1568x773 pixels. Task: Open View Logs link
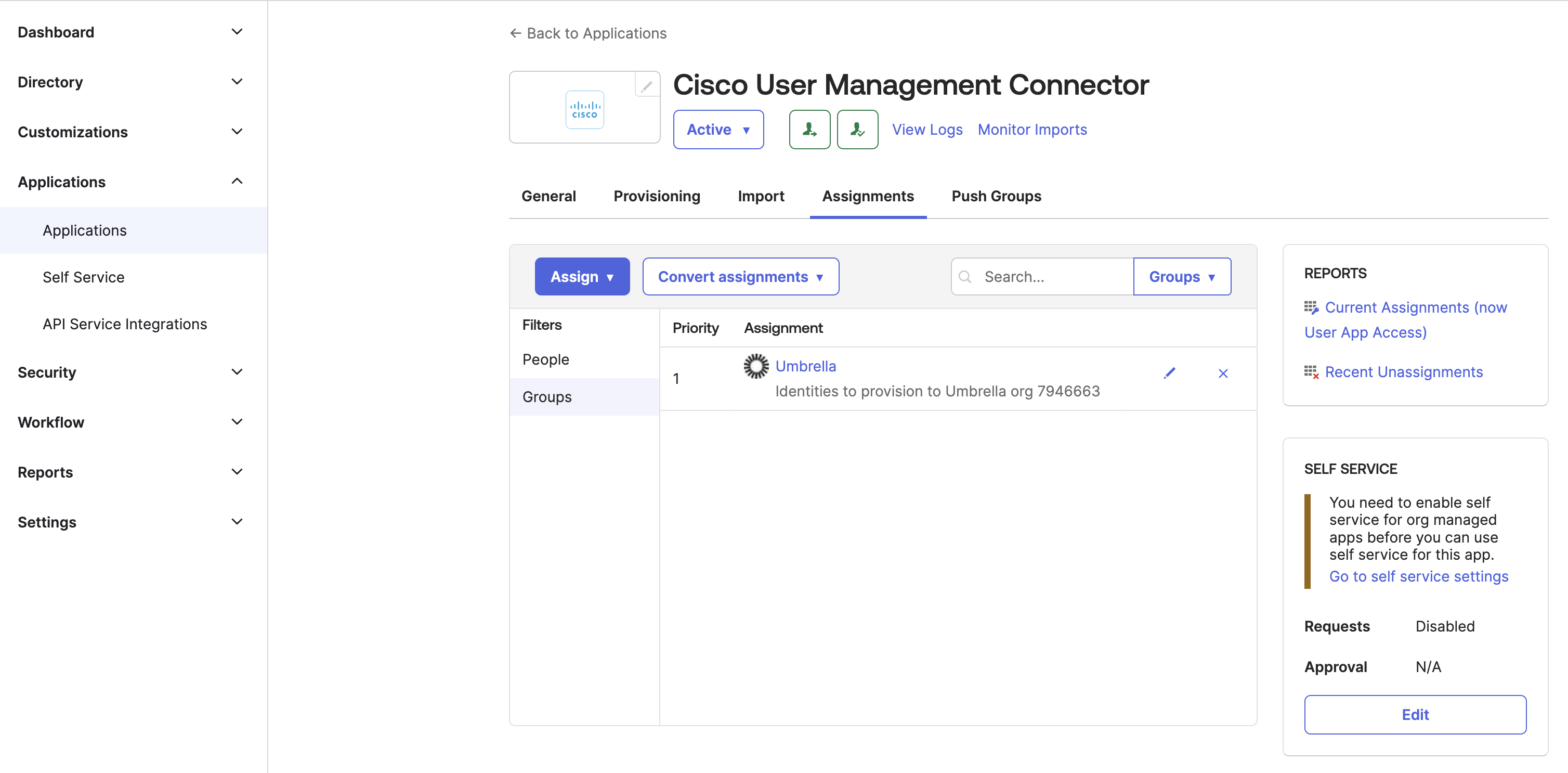pos(927,130)
